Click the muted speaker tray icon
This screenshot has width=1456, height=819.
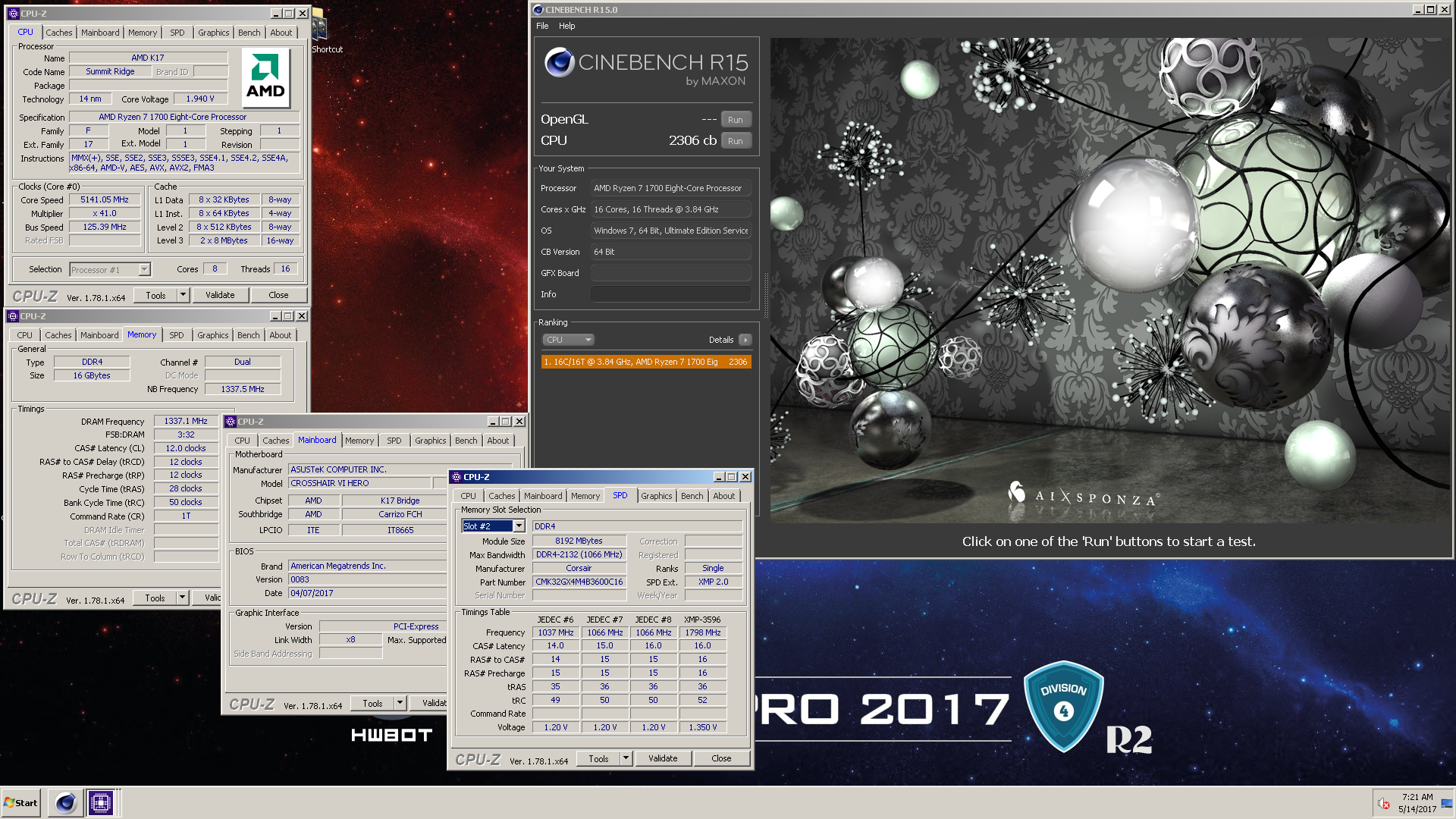click(1383, 803)
